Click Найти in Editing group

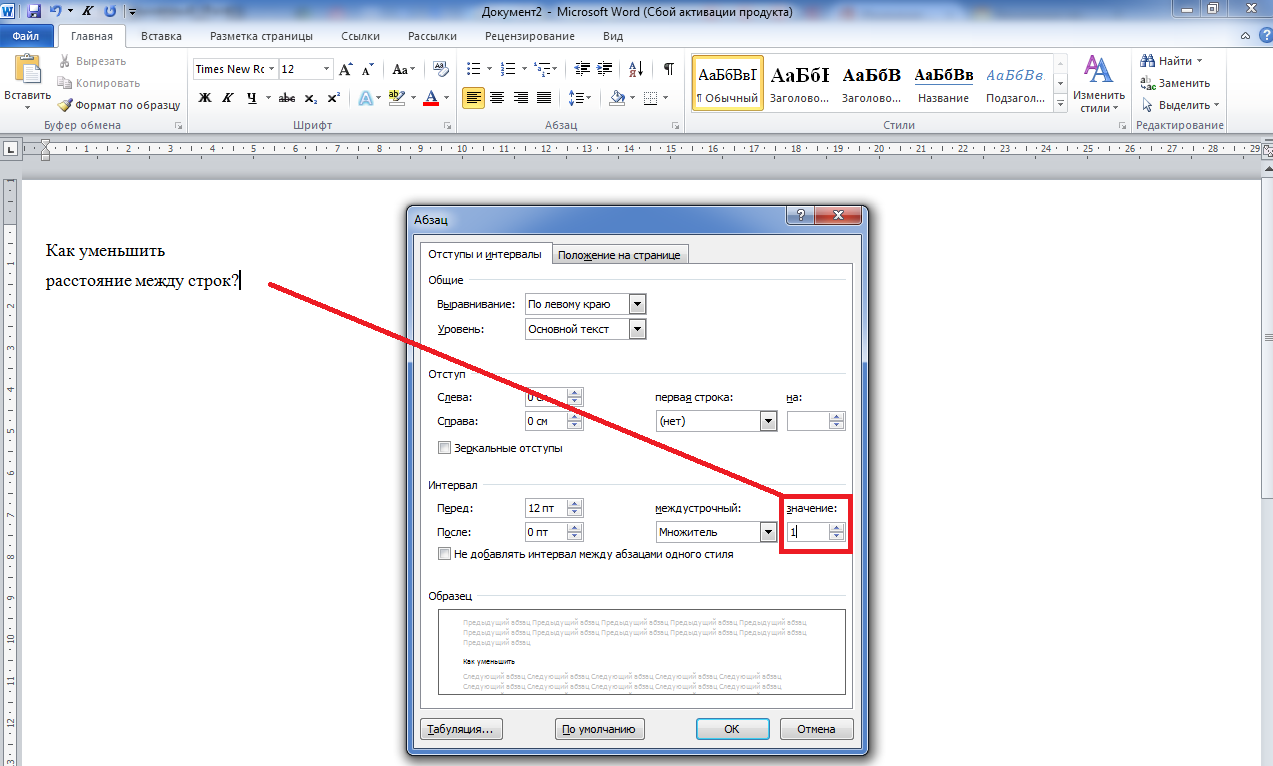point(1172,61)
